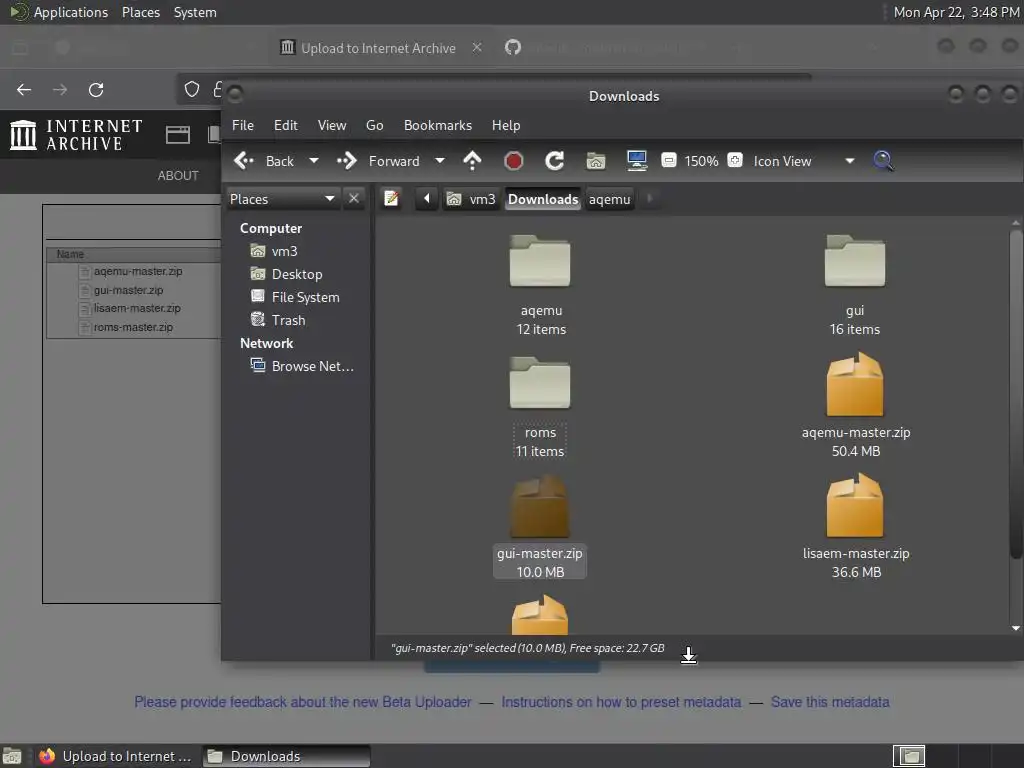Select the roms folder icon
The height and width of the screenshot is (768, 1024).
click(x=540, y=383)
